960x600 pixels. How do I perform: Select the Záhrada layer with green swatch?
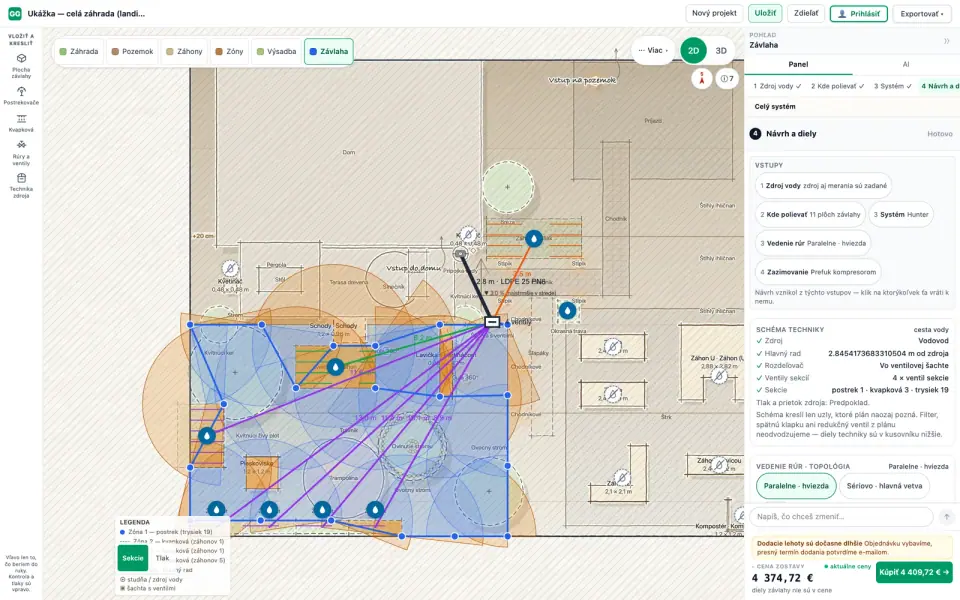[x=78, y=51]
